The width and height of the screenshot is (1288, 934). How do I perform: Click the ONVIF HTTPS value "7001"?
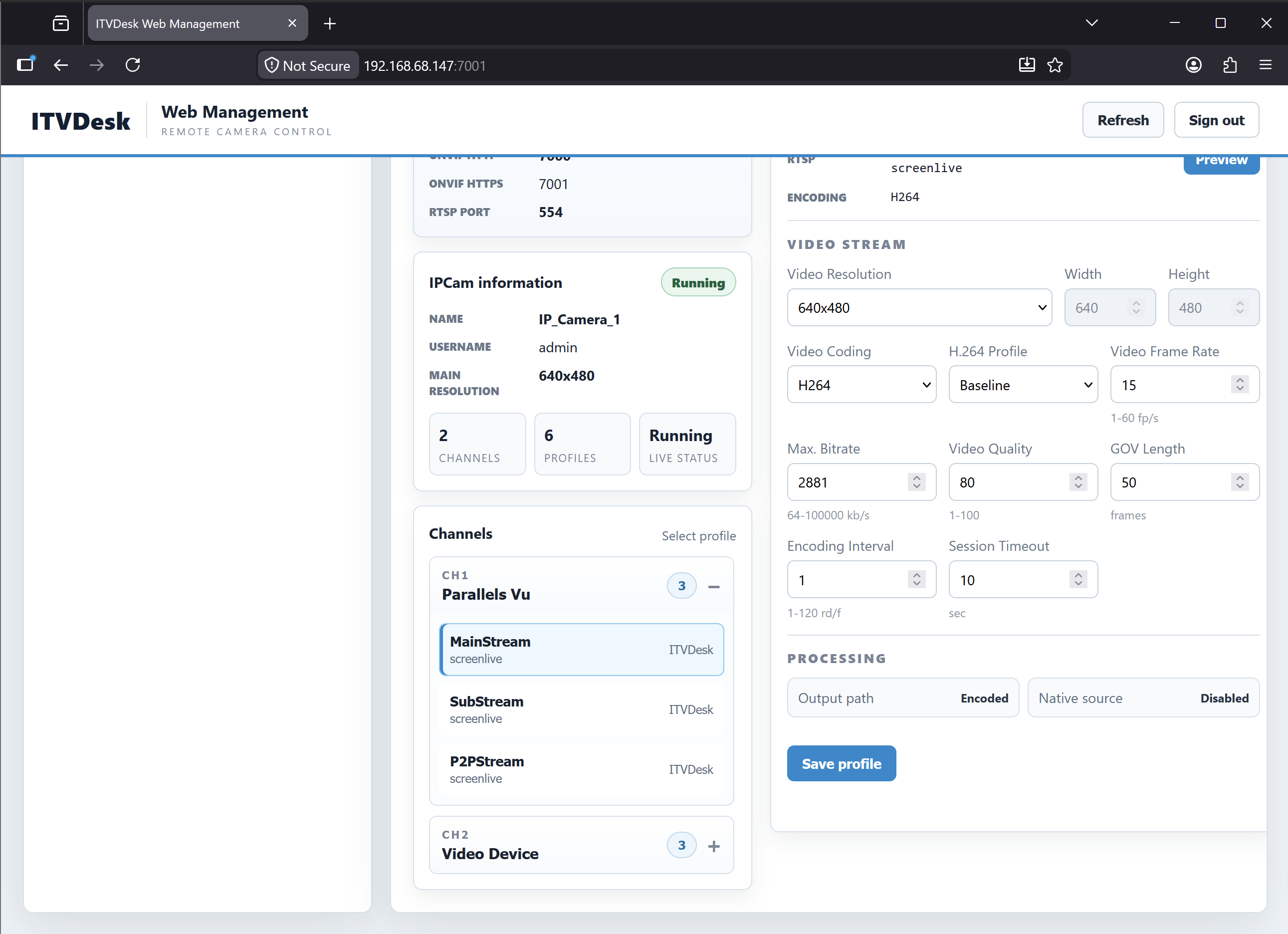[x=553, y=184]
